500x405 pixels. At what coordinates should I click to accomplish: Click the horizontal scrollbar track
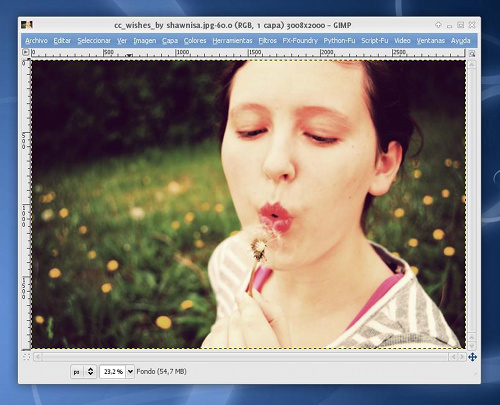tap(245, 357)
